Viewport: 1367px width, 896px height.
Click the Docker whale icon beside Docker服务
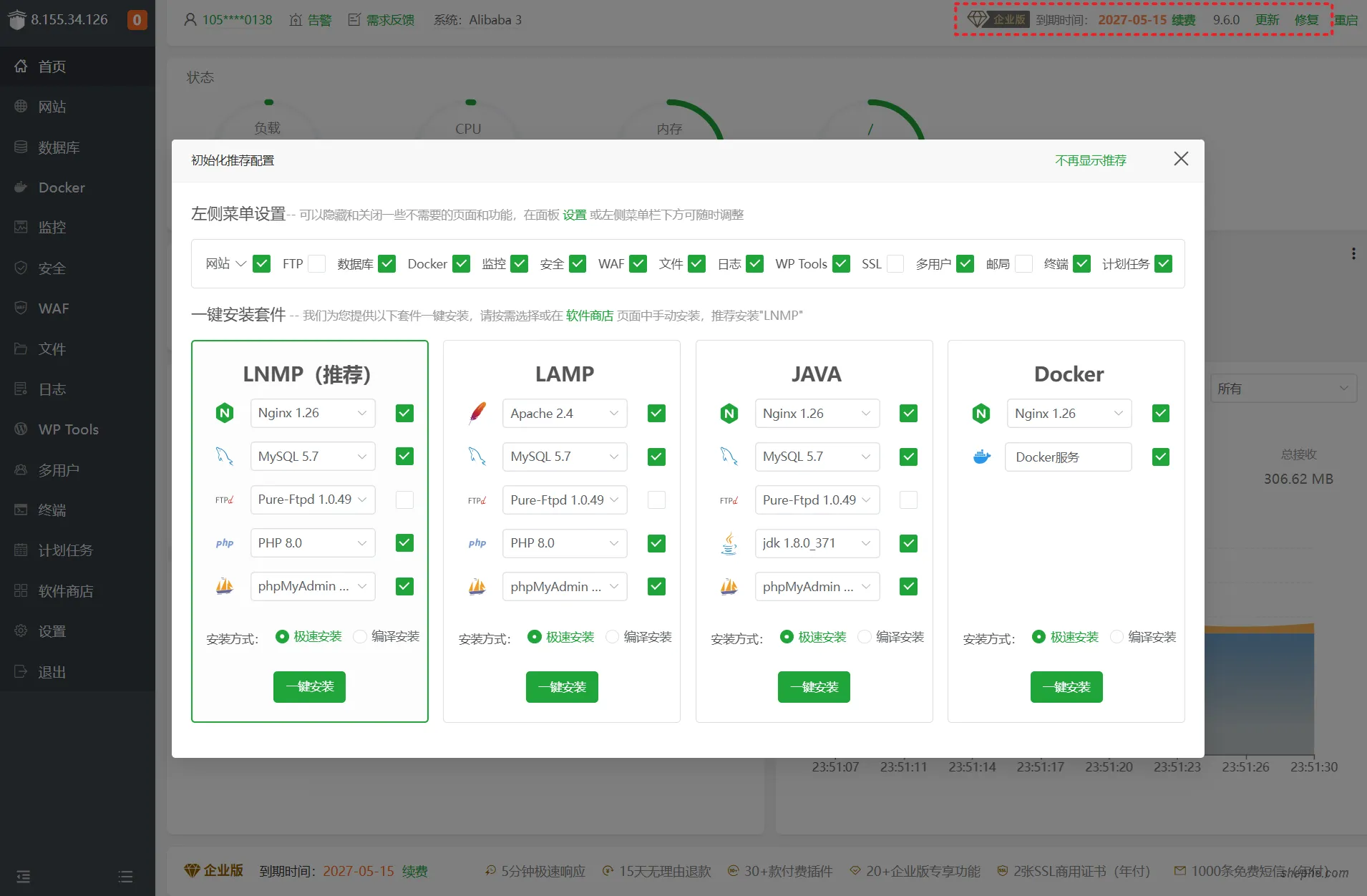[x=981, y=457]
